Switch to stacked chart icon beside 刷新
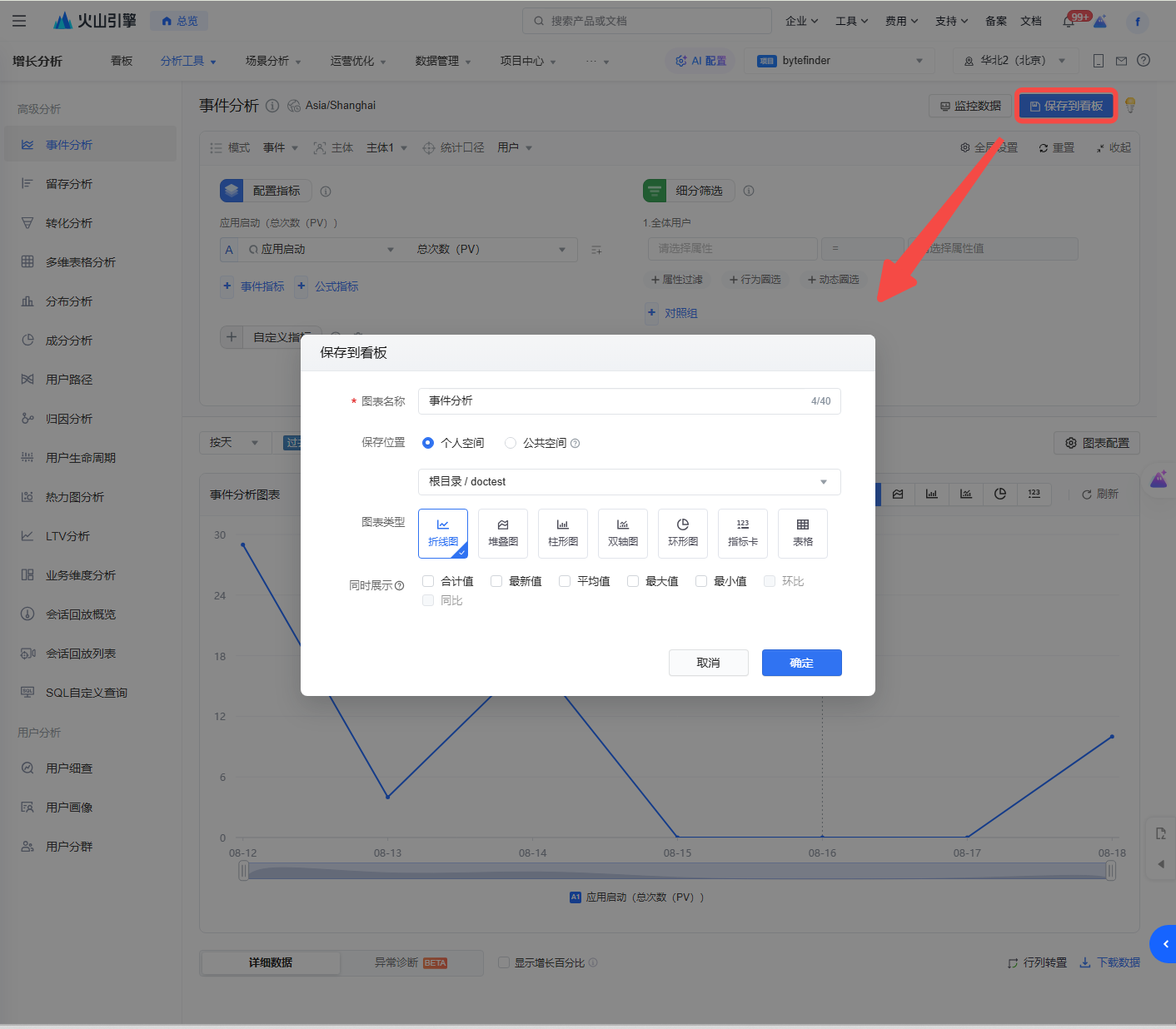Image resolution: width=1176 pixels, height=1029 pixels. pos(898,494)
